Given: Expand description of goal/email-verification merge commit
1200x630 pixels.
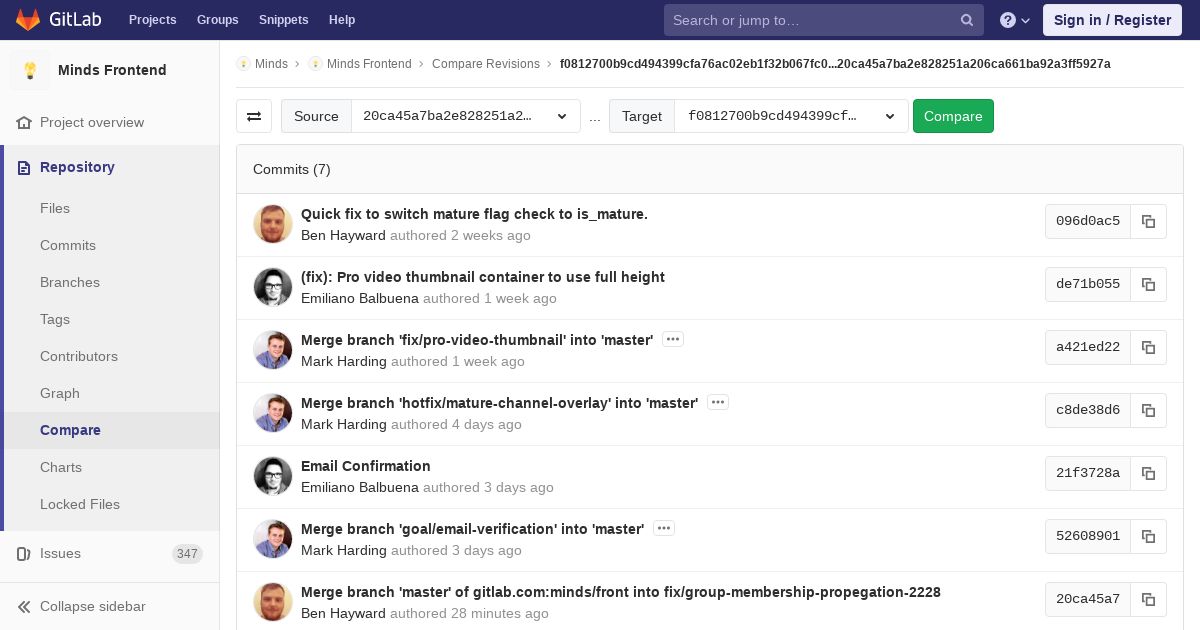Looking at the screenshot, I should [x=664, y=528].
